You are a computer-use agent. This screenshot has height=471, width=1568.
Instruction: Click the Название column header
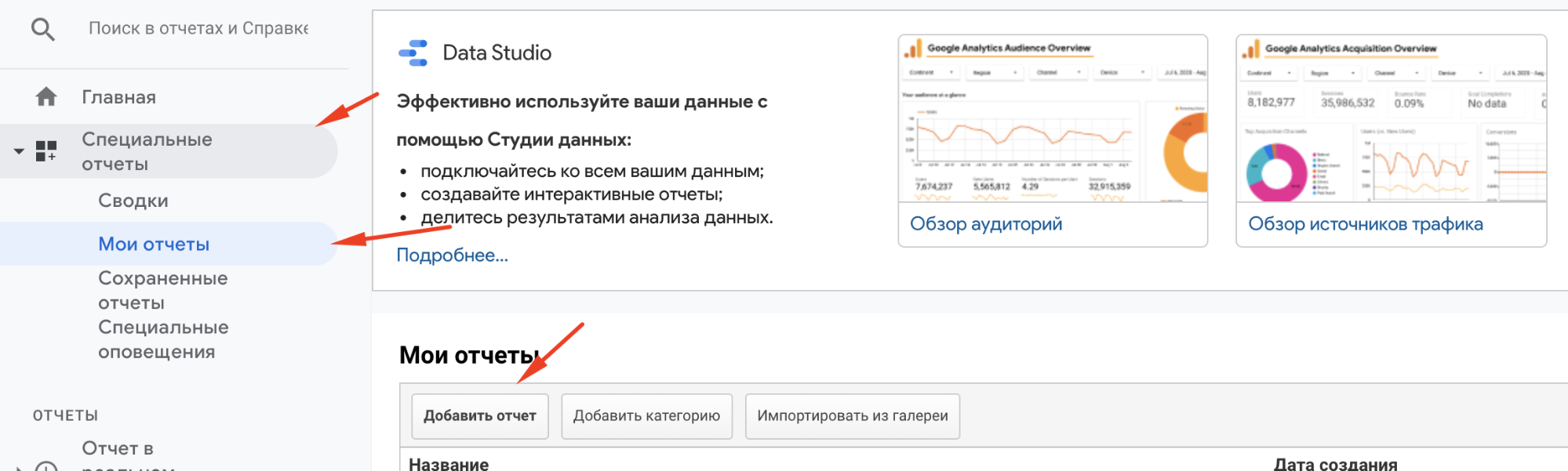(449, 464)
